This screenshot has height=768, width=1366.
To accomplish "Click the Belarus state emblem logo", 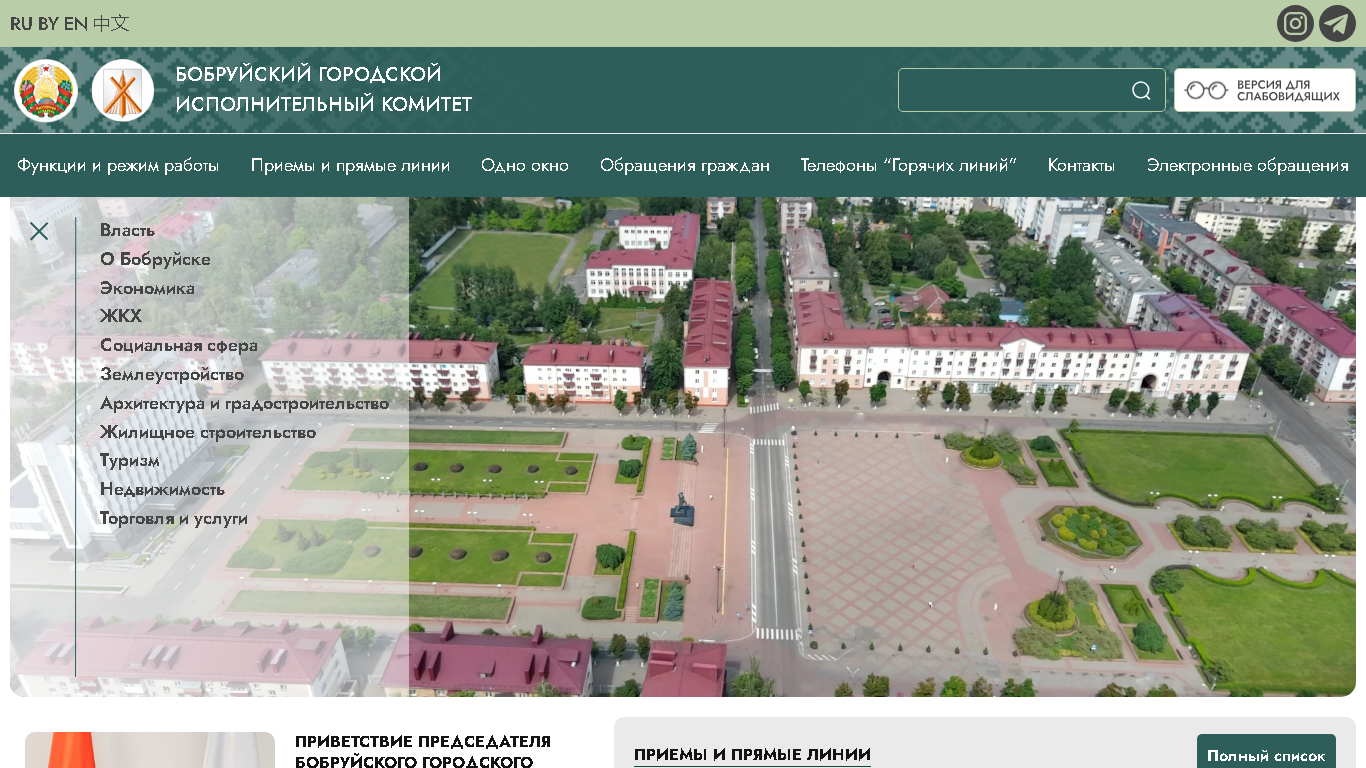I will [x=46, y=91].
